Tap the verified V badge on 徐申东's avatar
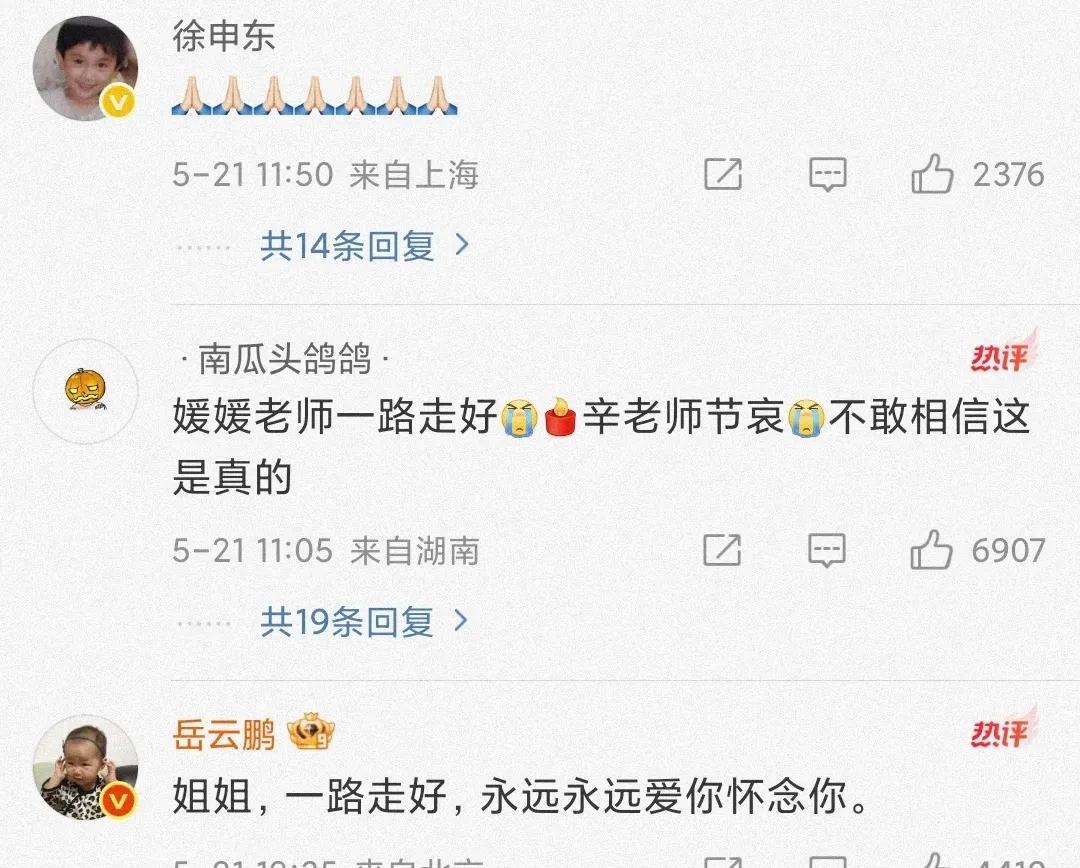 pos(118,102)
